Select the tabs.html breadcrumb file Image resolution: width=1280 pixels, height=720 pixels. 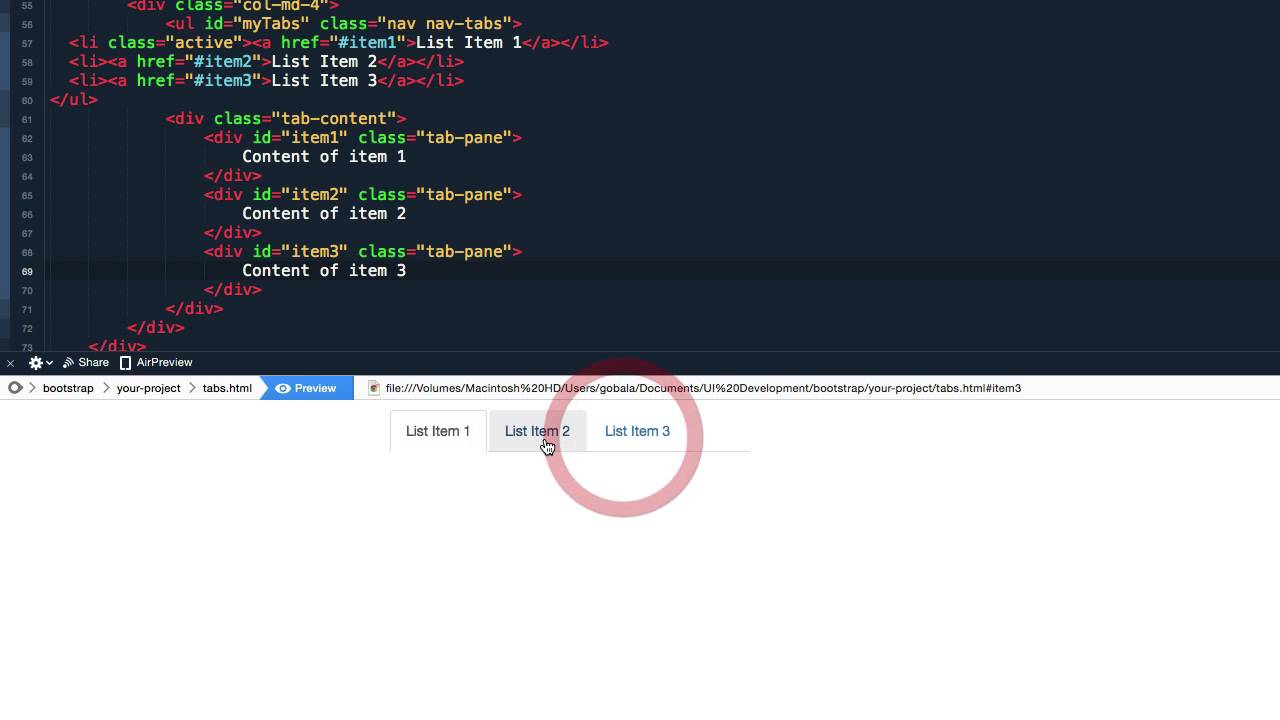(x=227, y=388)
